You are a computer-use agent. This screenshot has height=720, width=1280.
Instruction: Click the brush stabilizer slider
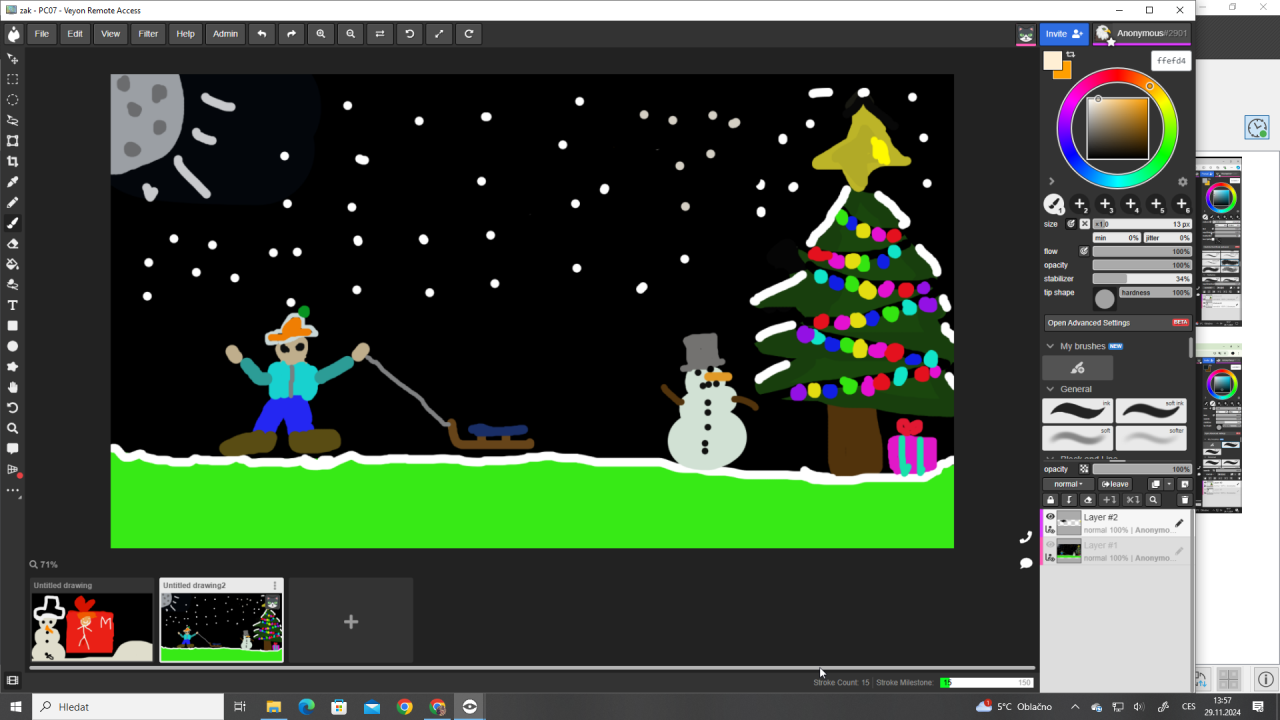pyautogui.click(x=1141, y=279)
